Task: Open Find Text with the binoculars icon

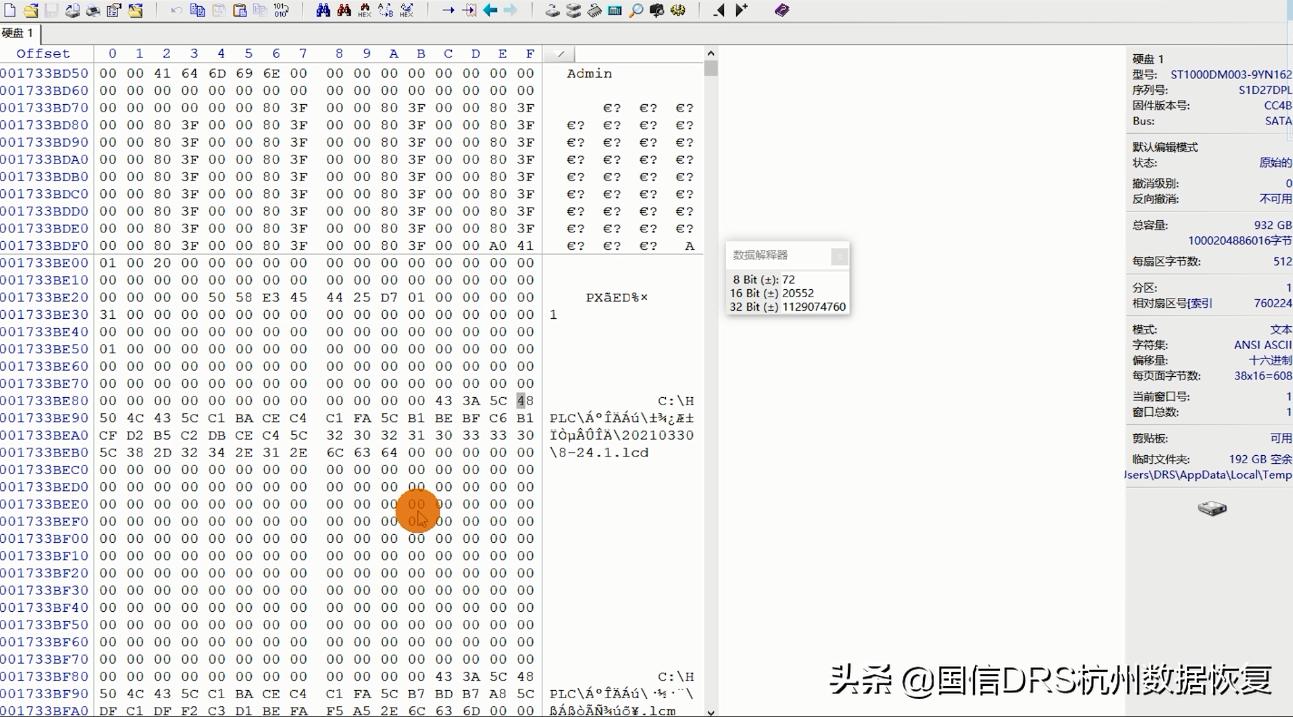Action: pos(324,11)
